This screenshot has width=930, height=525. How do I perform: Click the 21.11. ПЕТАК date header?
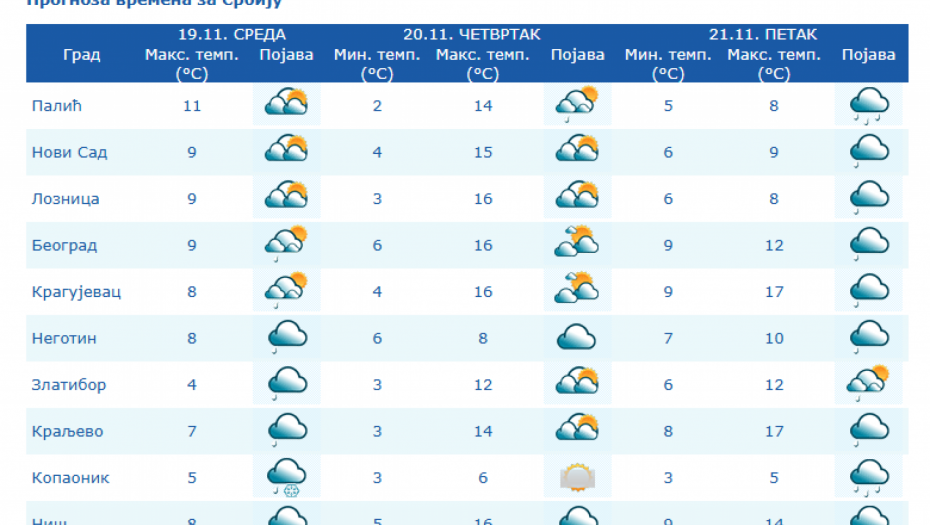(763, 34)
